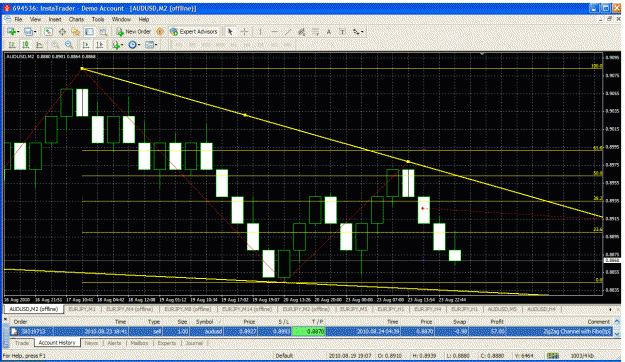The width and height of the screenshot is (625, 362).
Task: Open the chart Templates icon
Action: click(149, 45)
